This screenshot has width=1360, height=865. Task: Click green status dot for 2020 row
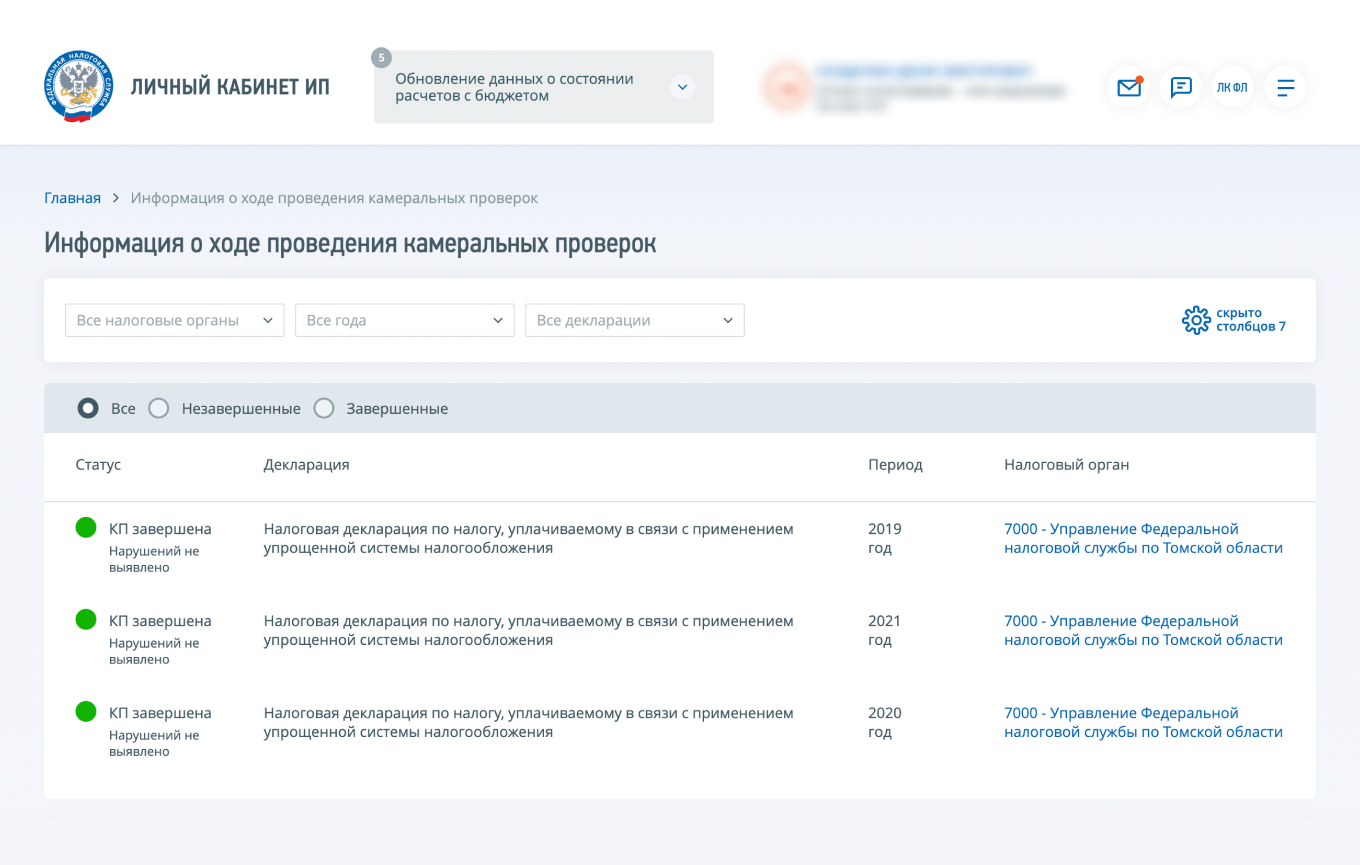click(86, 712)
